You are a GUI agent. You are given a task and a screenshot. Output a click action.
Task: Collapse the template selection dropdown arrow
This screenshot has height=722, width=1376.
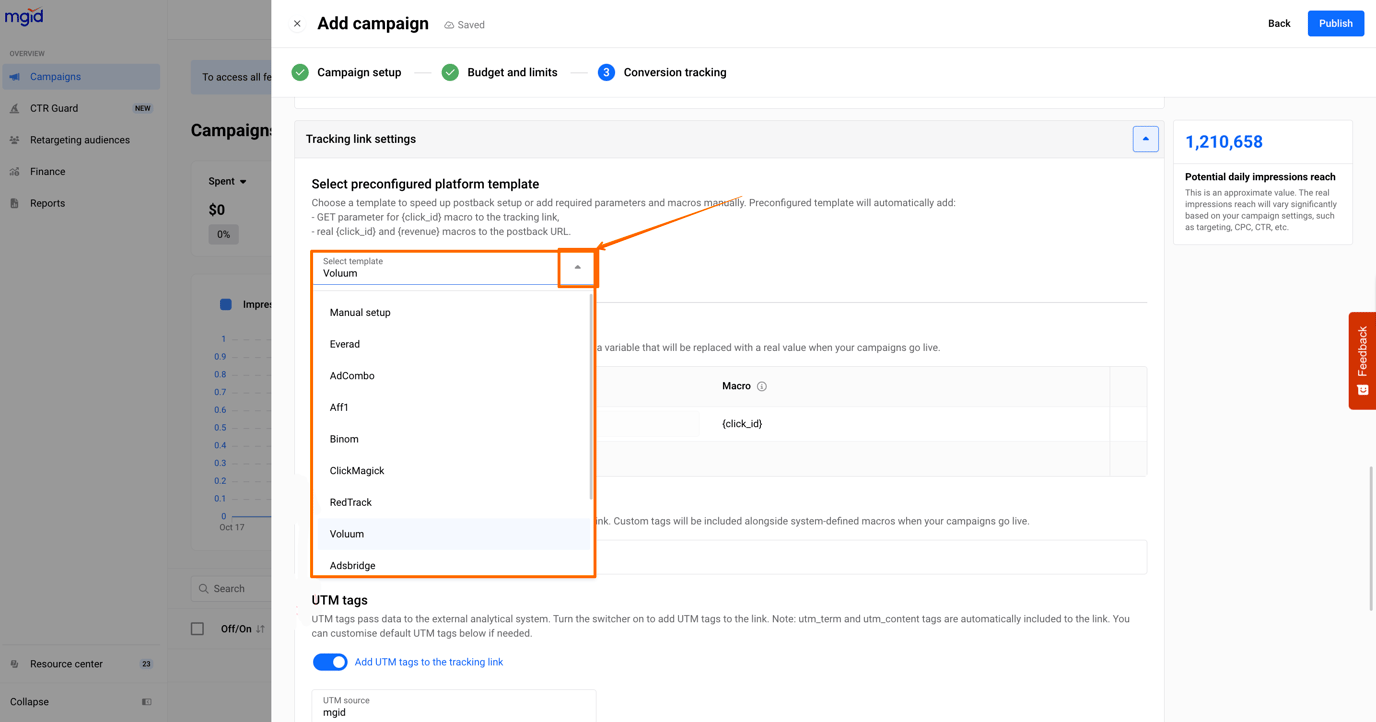click(x=577, y=268)
